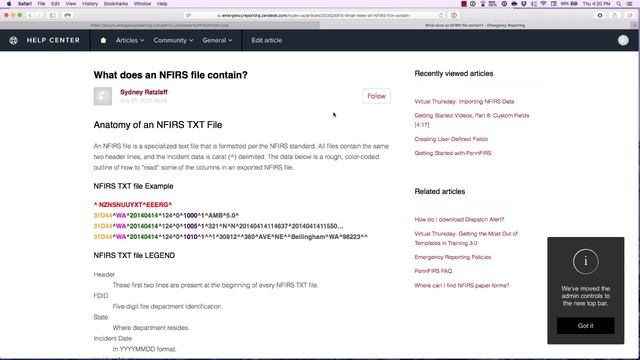640x360 pixels.
Task: Open 'Virtual Thursday: Importing NFIRS Data' link
Action: tap(464, 101)
